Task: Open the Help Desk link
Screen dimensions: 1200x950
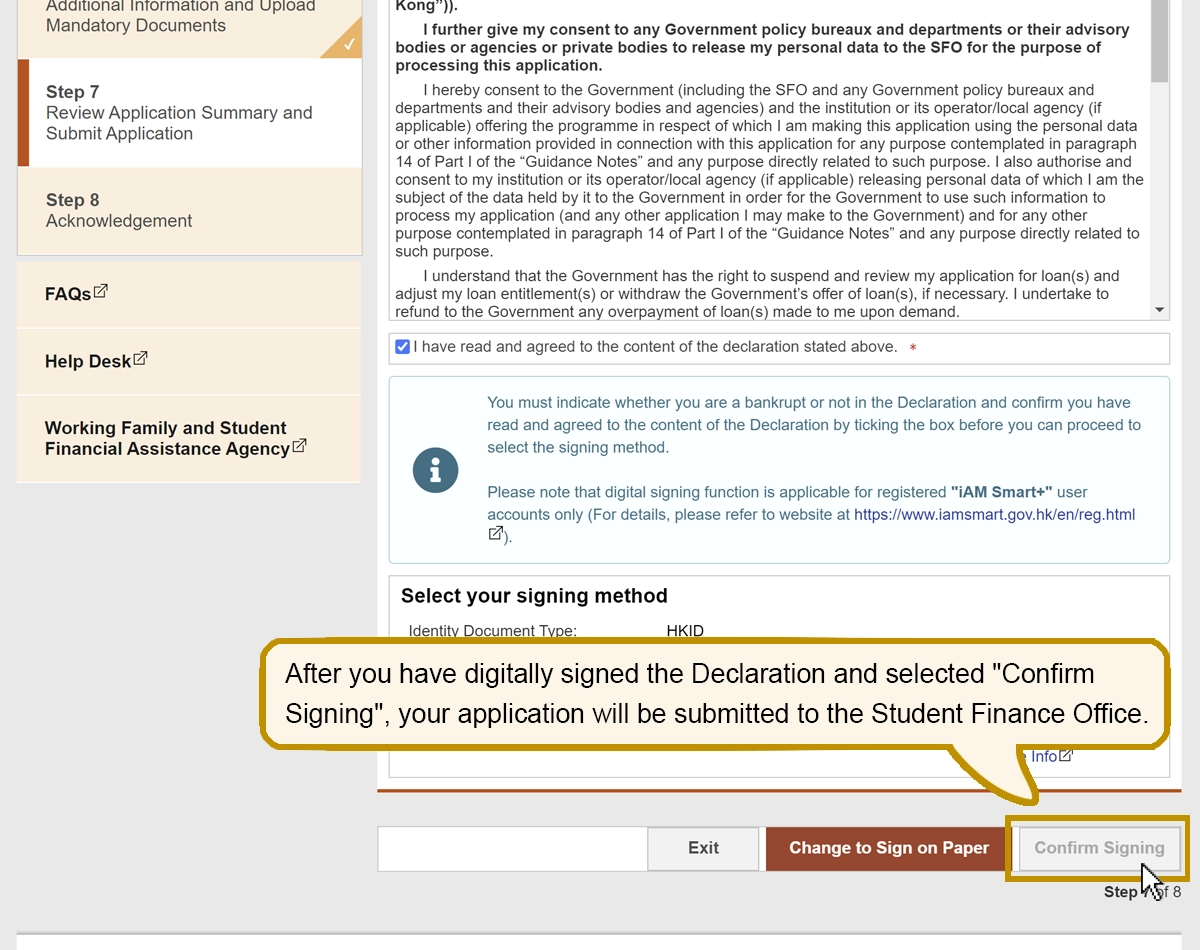Action: pyautogui.click(x=88, y=361)
